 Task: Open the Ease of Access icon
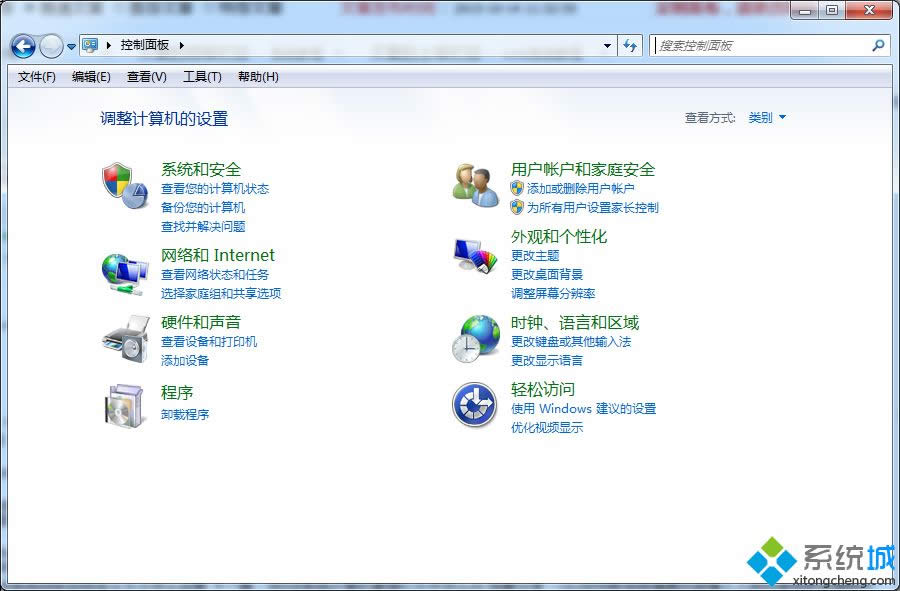(x=475, y=404)
